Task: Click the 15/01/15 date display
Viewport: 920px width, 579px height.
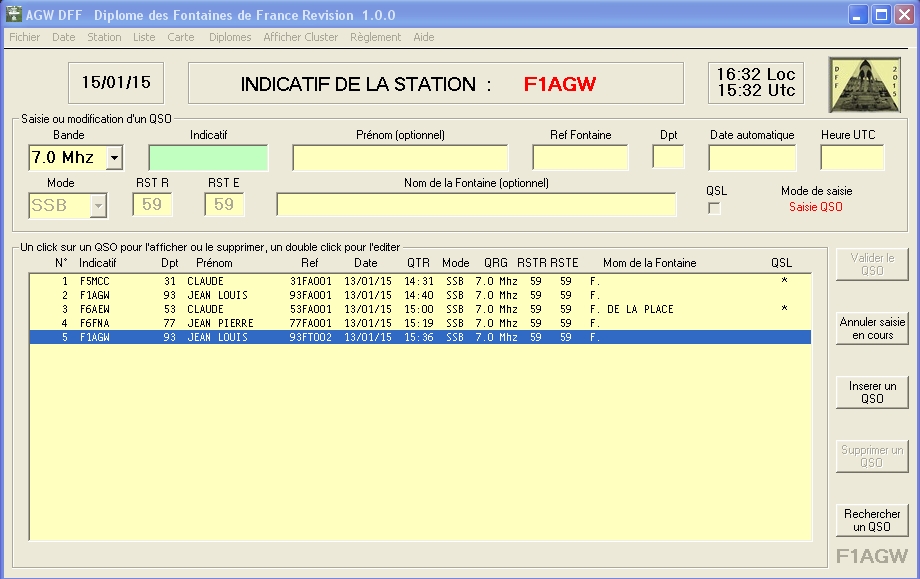Action: point(116,83)
